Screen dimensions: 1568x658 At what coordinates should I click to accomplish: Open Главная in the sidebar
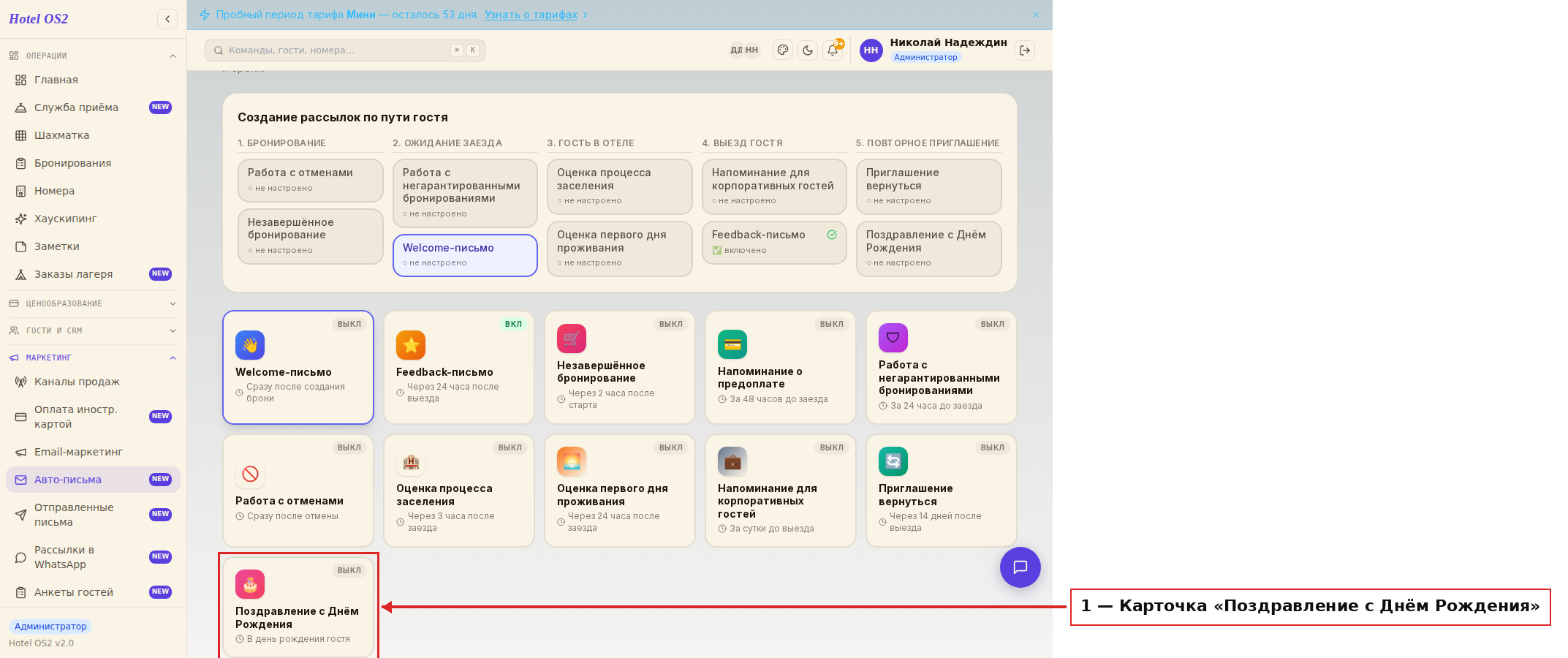tap(93, 80)
